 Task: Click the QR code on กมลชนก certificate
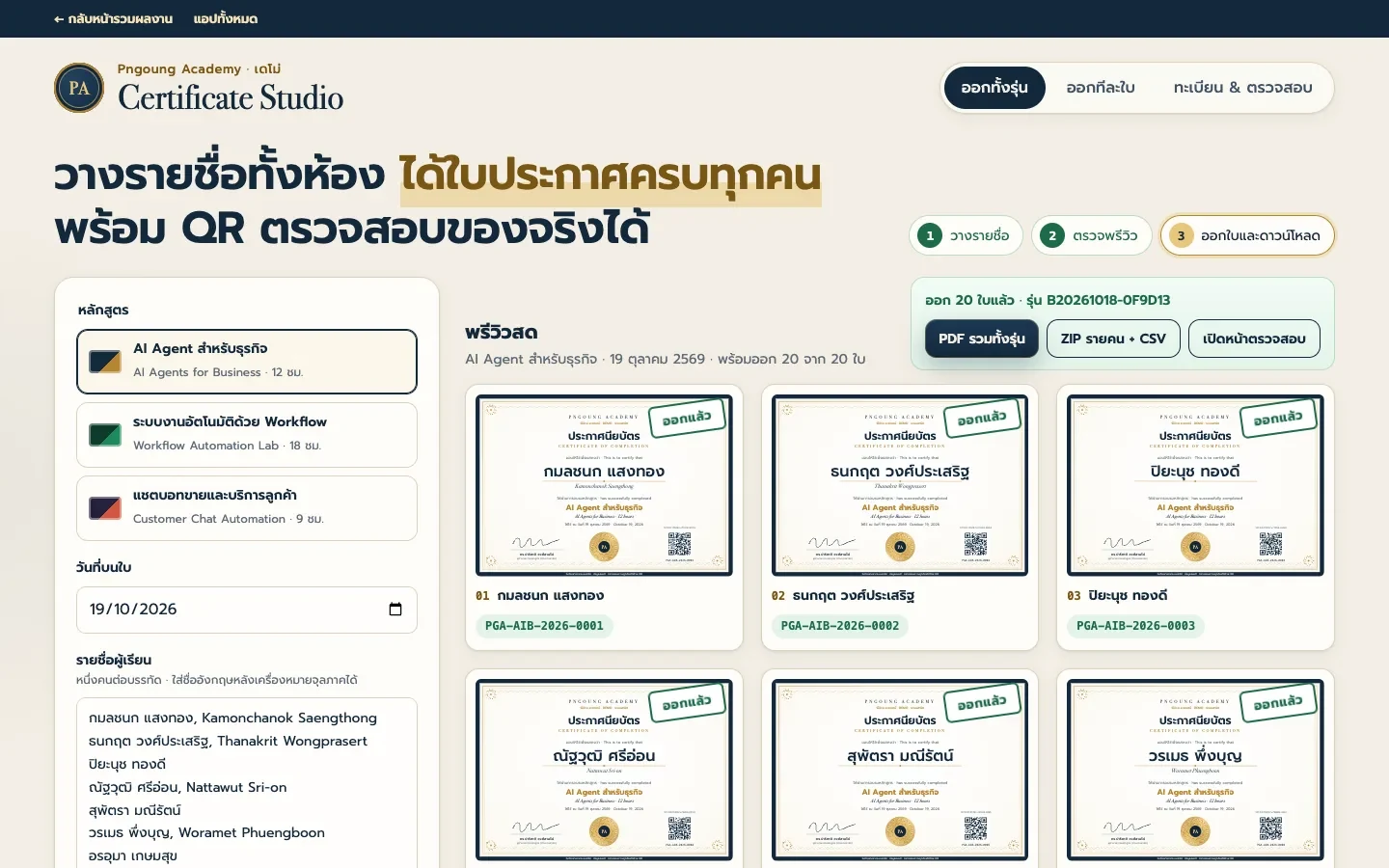(x=679, y=544)
